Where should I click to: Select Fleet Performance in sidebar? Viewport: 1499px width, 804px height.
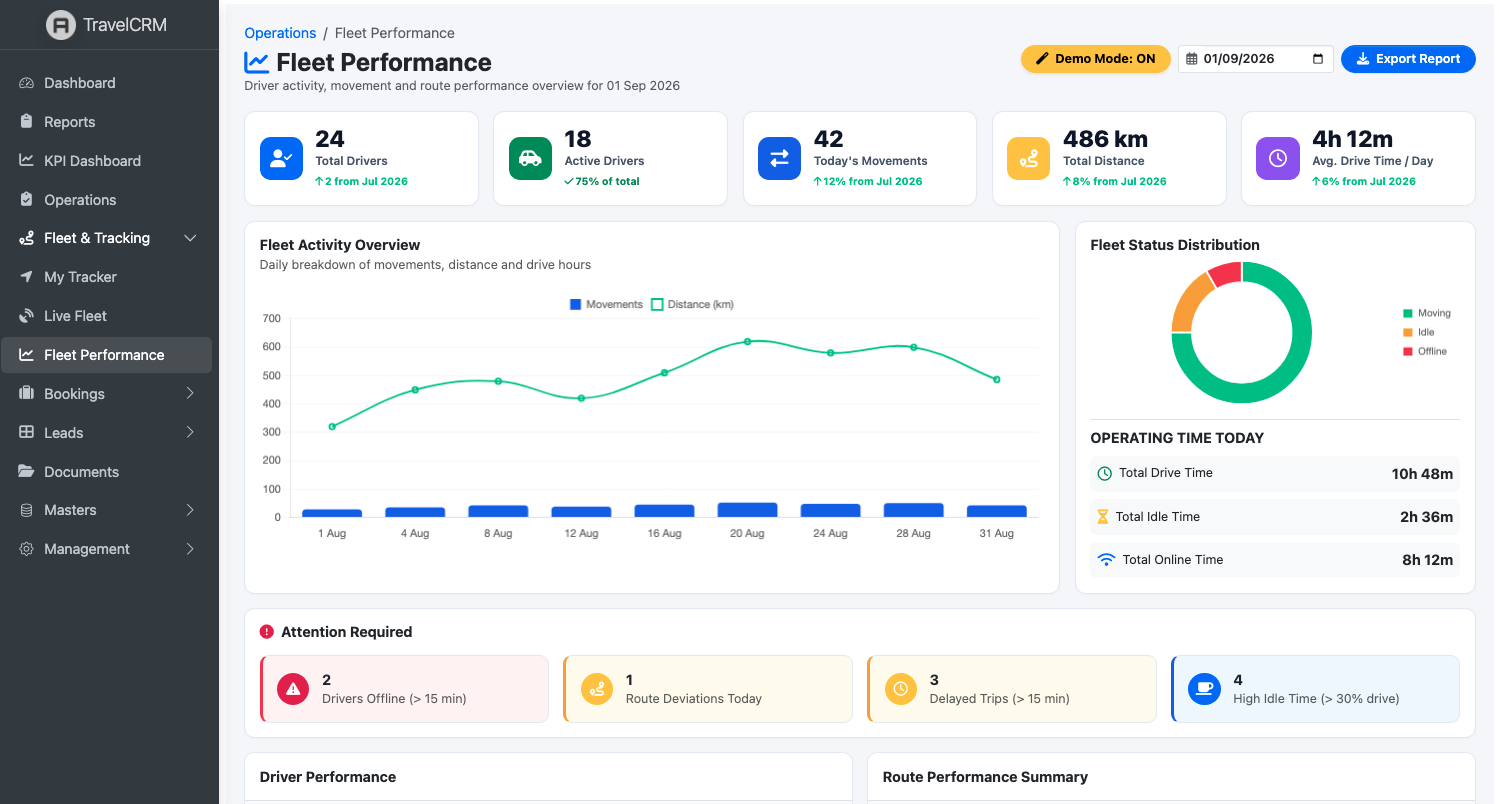(106, 355)
